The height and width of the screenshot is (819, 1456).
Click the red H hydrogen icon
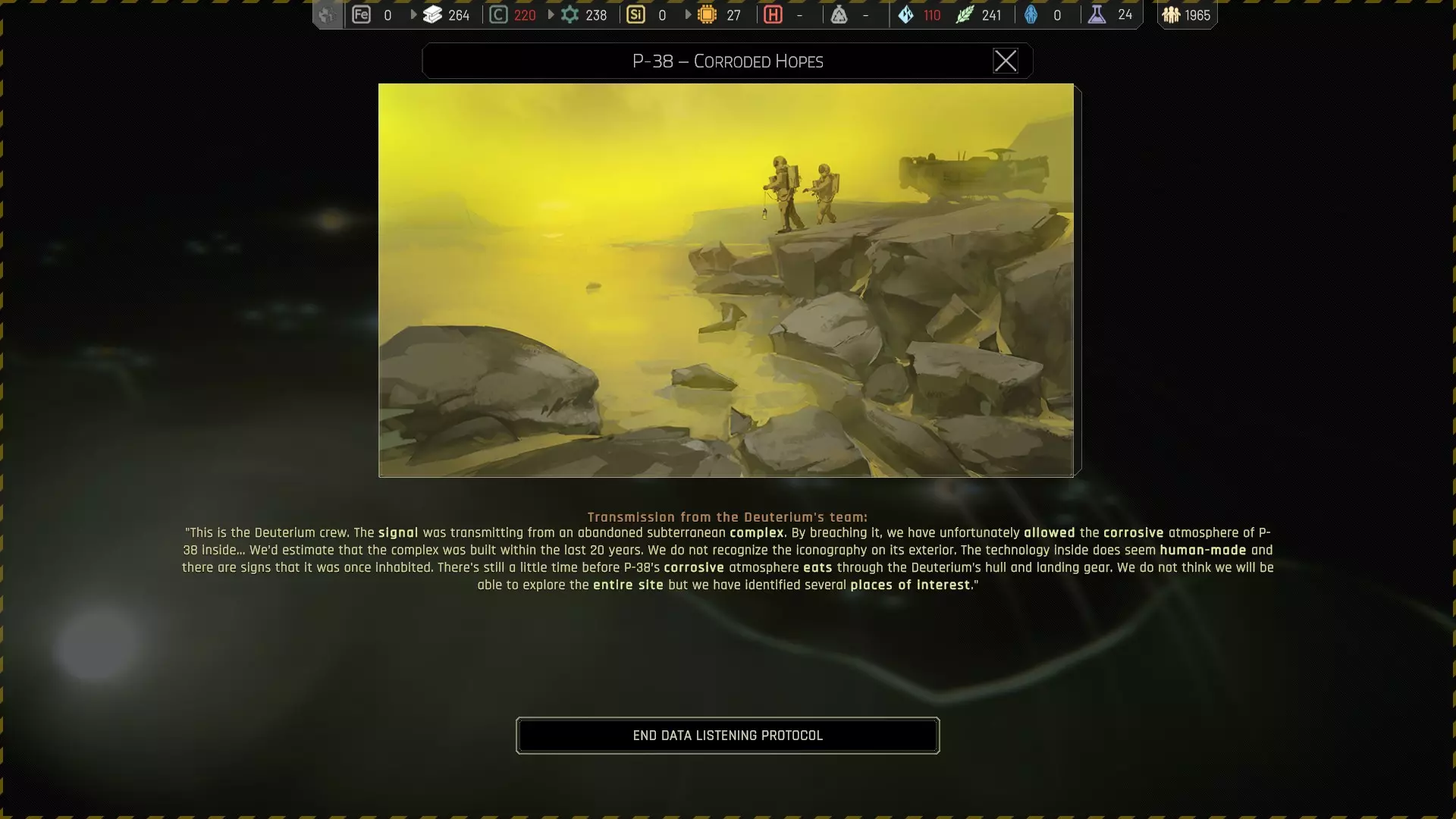(x=773, y=14)
